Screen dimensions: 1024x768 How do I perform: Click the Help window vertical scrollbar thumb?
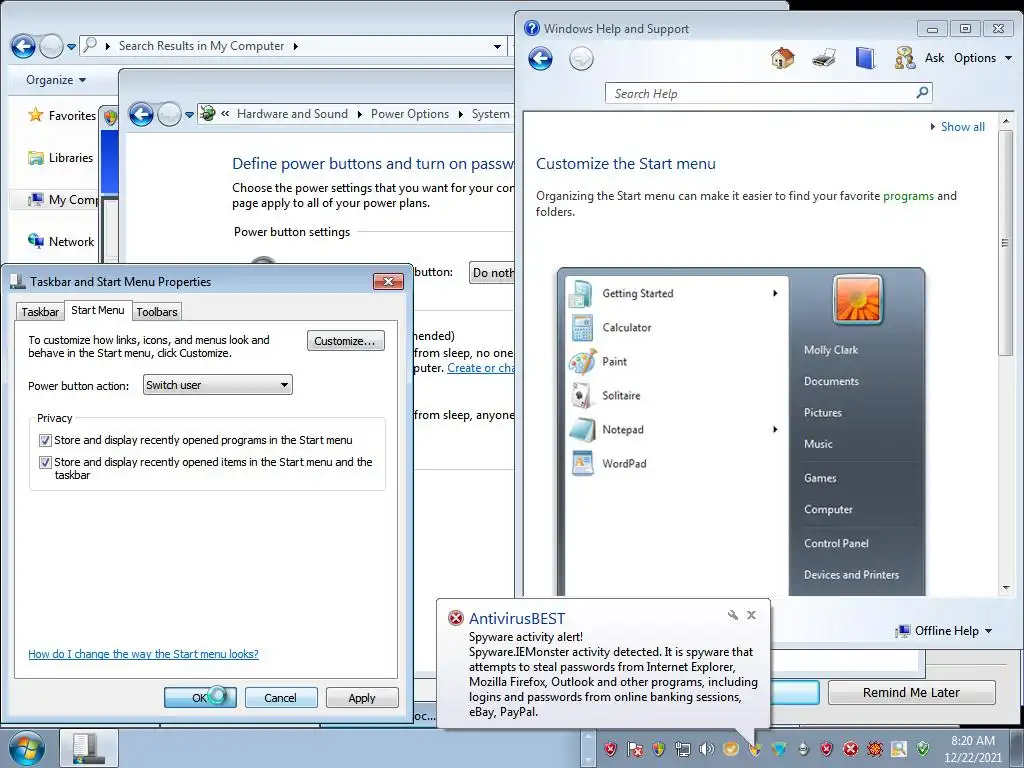[x=1006, y=242]
